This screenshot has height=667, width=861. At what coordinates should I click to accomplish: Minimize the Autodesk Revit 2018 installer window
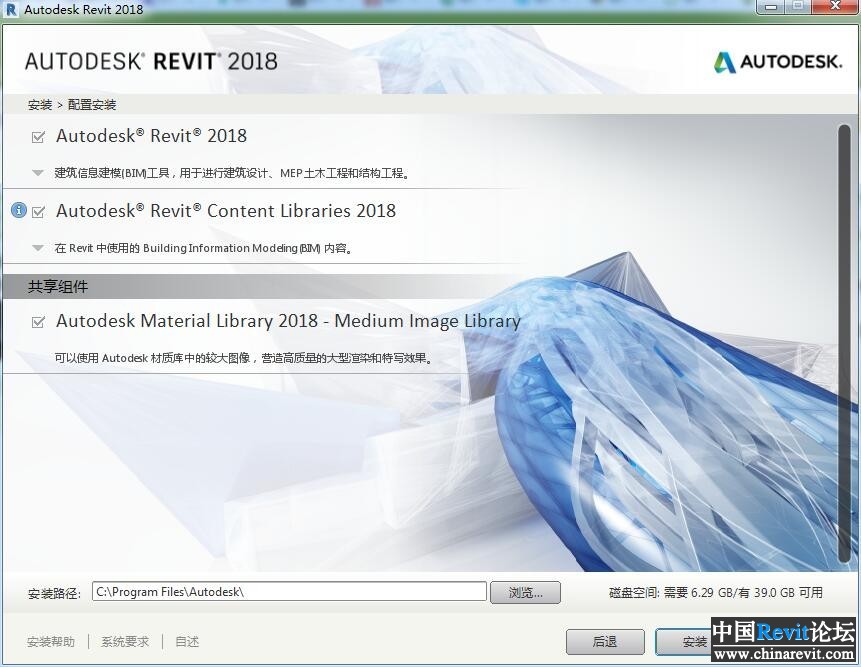[771, 7]
